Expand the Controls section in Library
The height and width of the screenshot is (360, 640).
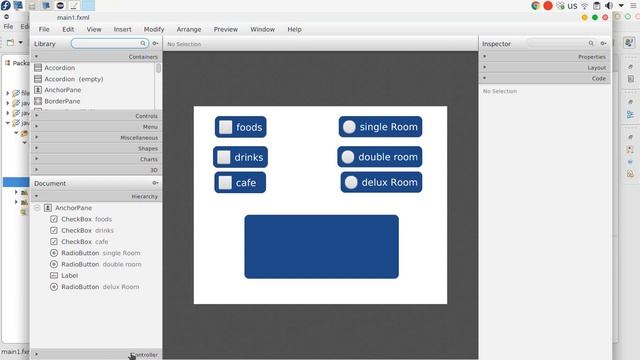[96, 116]
